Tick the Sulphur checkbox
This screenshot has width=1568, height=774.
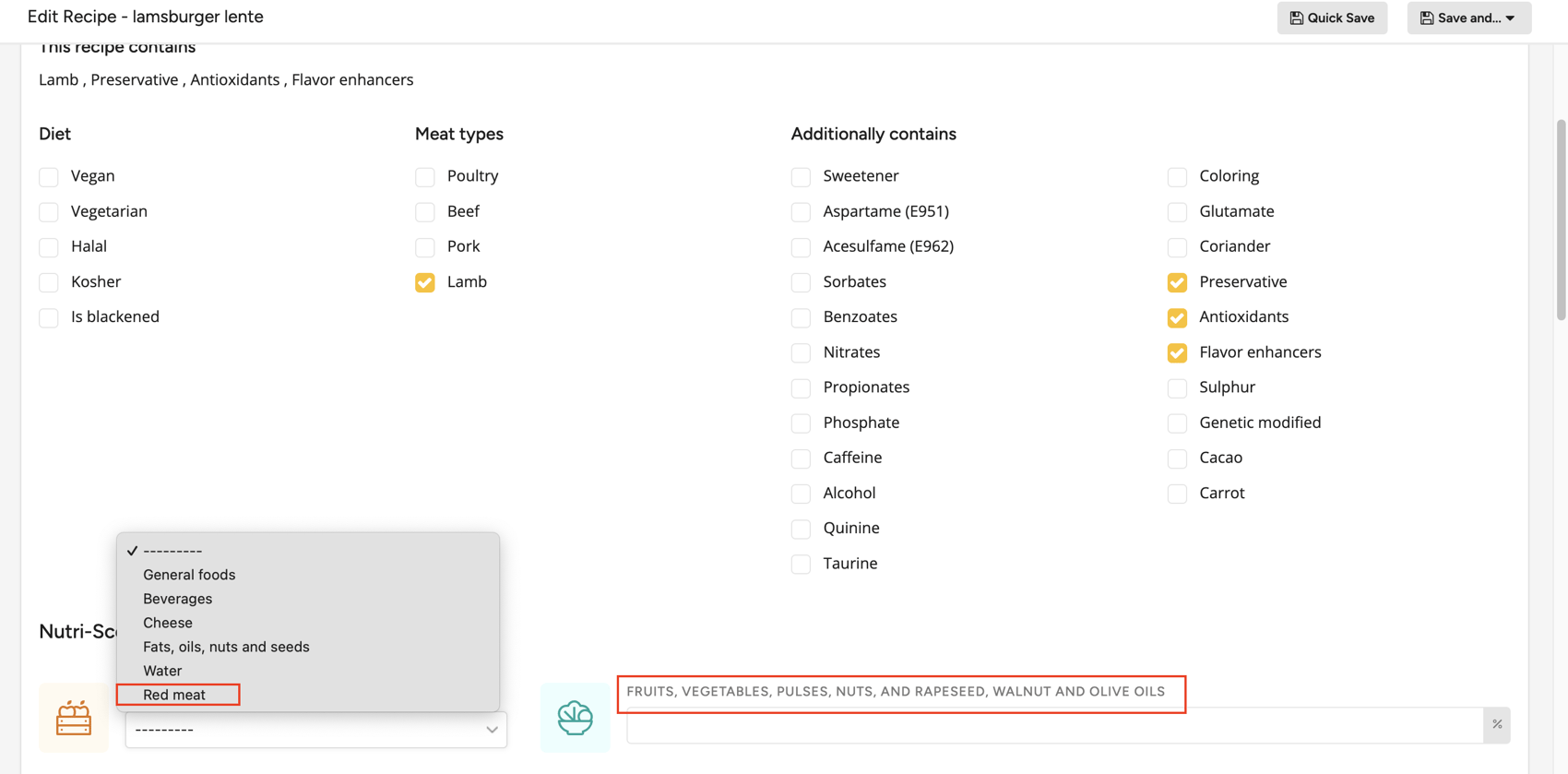click(x=1177, y=387)
